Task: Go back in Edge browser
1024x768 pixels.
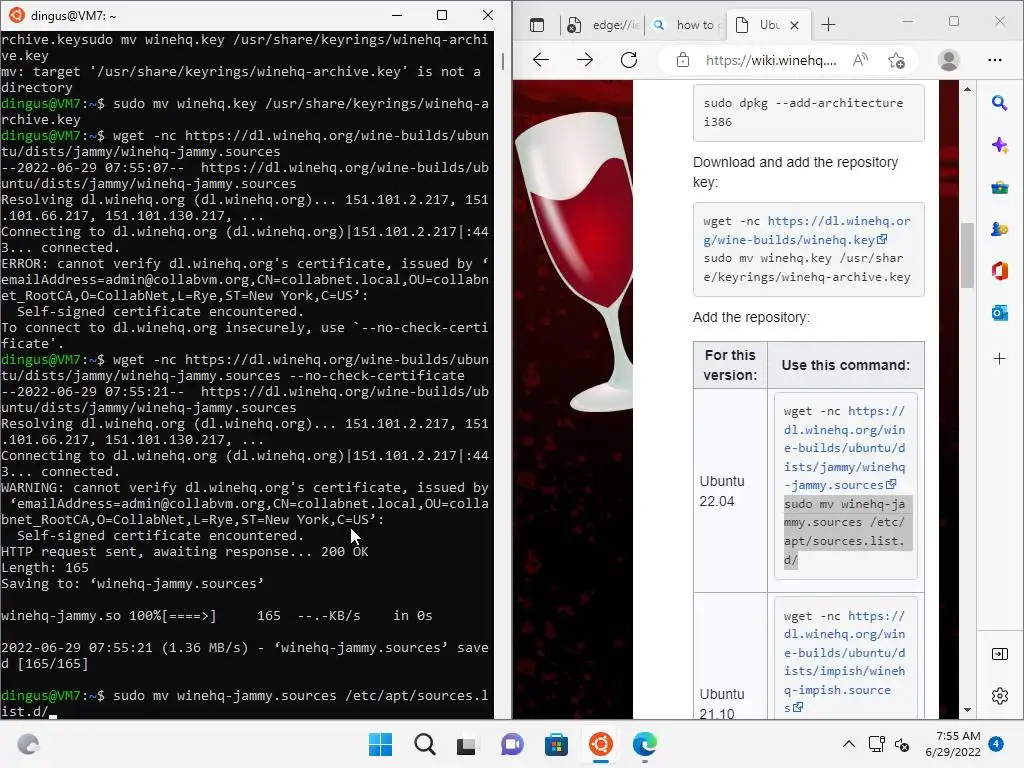Action: pyautogui.click(x=541, y=60)
